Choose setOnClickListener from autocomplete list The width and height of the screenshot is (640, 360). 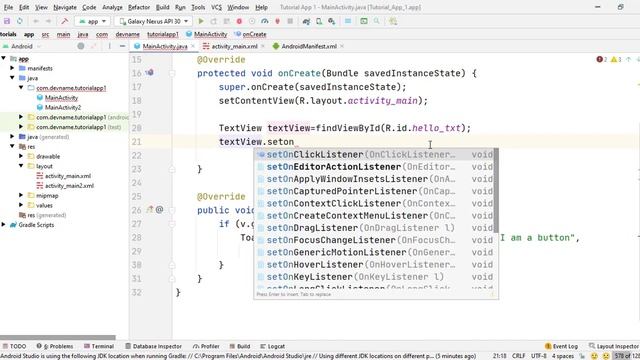[373, 155]
